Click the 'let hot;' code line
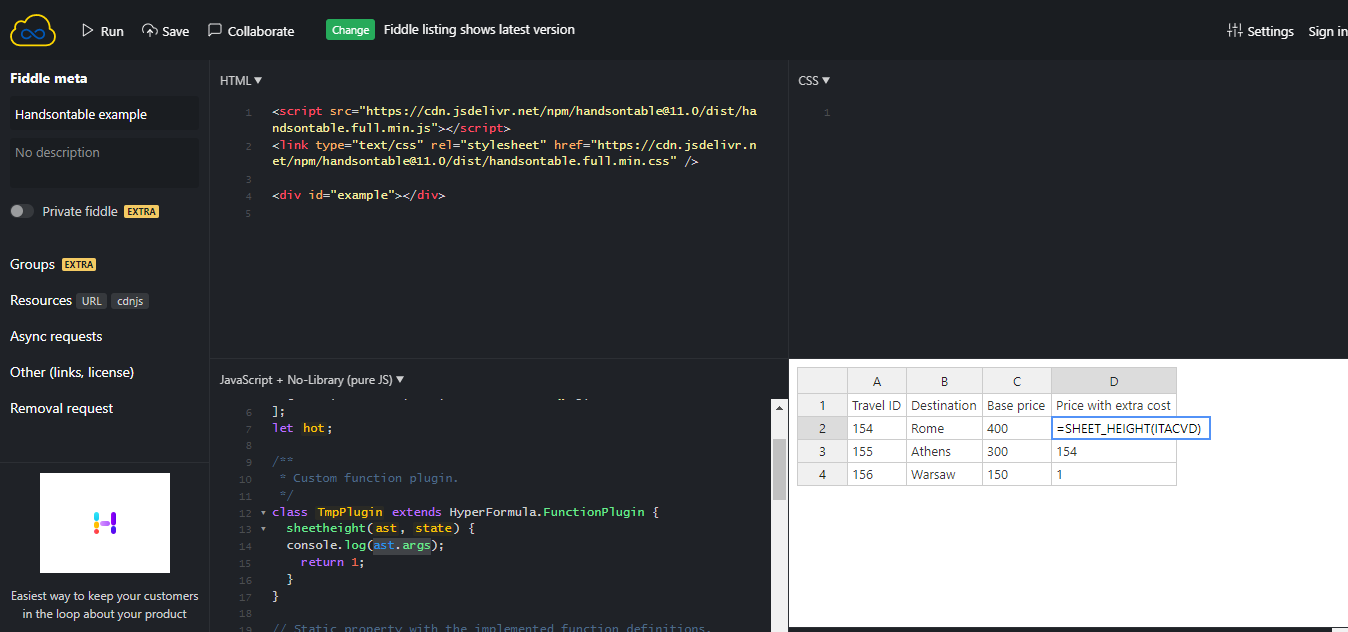Image resolution: width=1348 pixels, height=632 pixels. point(301,427)
